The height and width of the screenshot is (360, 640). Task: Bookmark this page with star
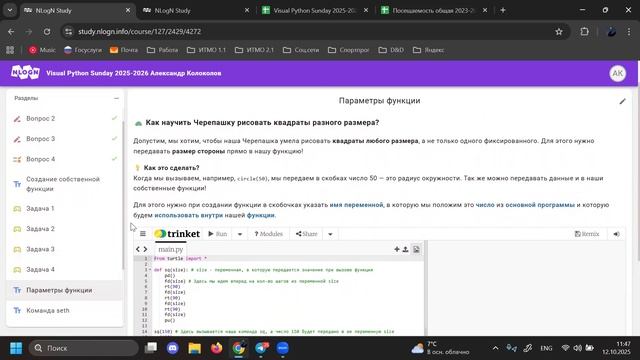point(559,32)
